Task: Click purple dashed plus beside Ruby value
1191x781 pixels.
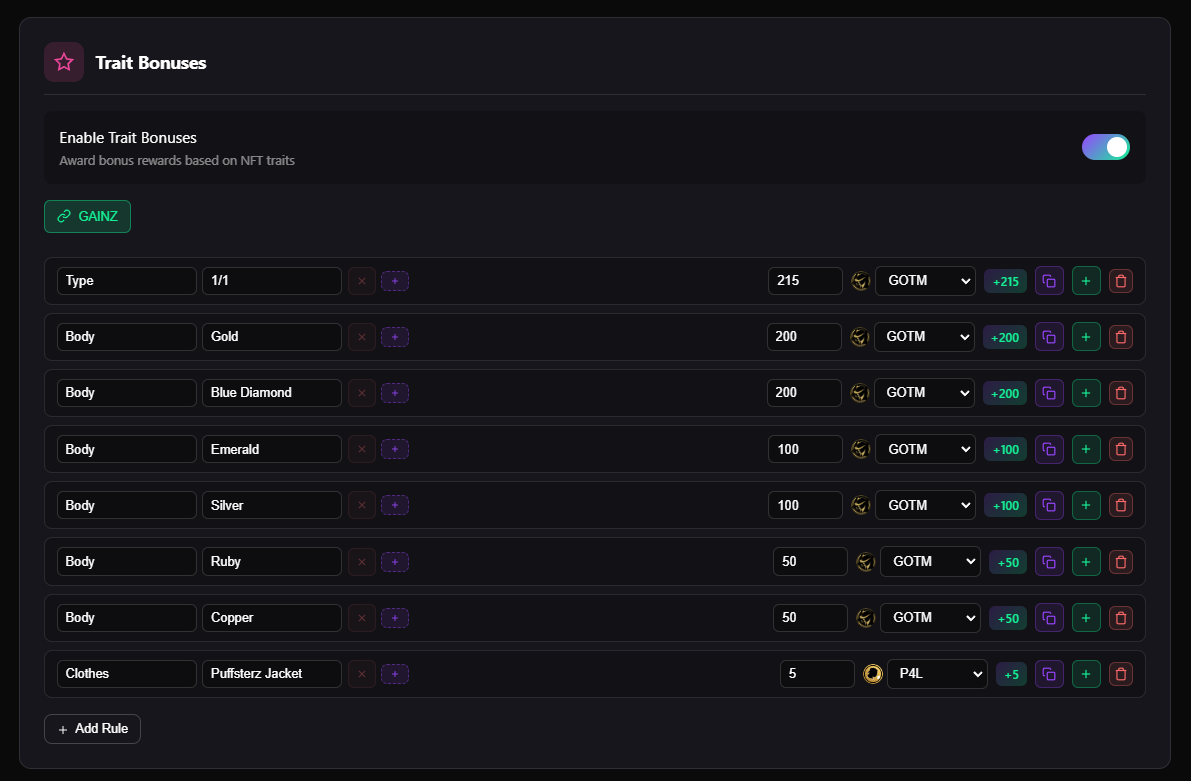Action: (395, 562)
